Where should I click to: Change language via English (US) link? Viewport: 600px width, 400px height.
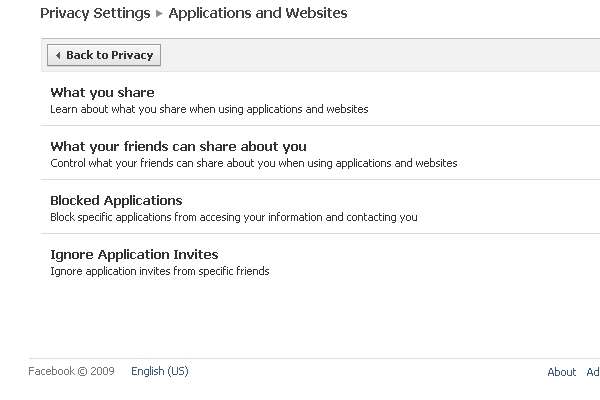160,371
